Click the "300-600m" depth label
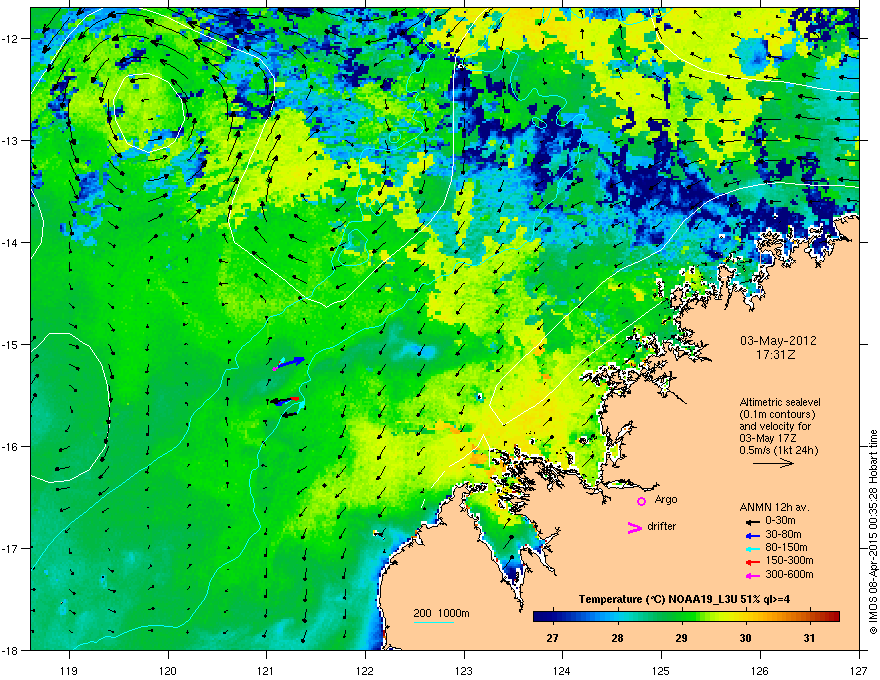The height and width of the screenshot is (680, 880). (789, 575)
